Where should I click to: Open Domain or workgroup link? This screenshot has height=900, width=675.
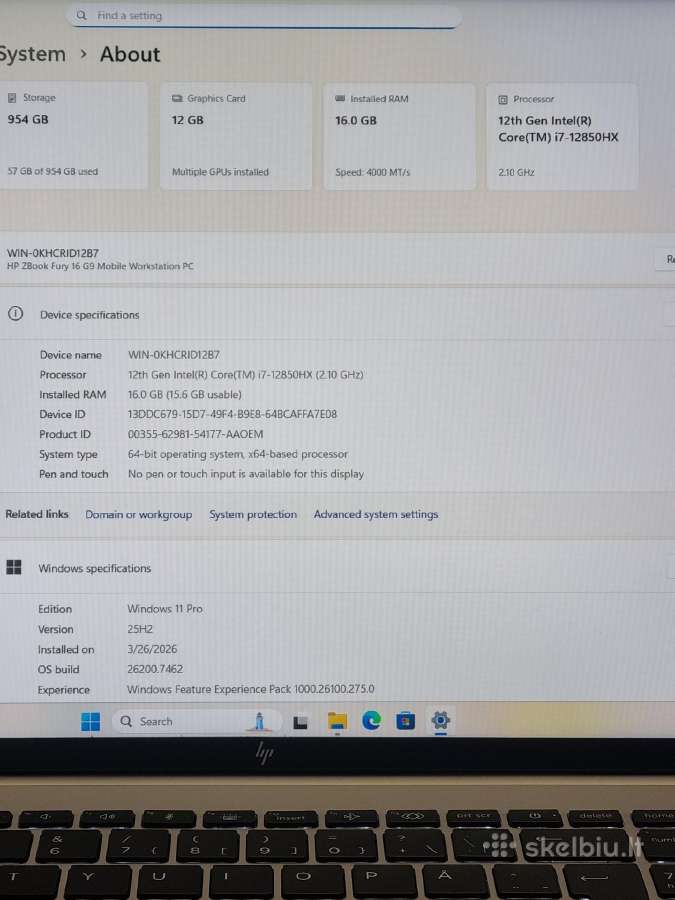pos(139,514)
